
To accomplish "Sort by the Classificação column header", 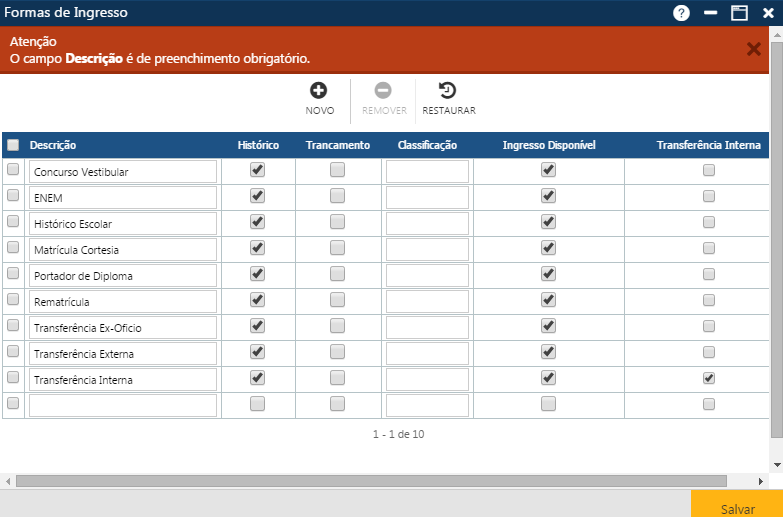I will [x=427, y=145].
